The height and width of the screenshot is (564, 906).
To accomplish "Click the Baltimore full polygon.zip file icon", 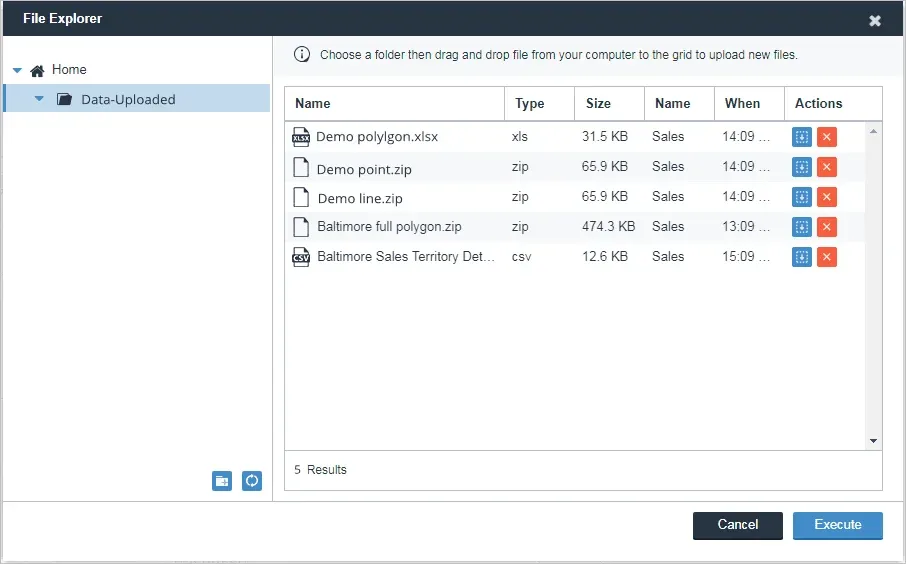I will coord(301,227).
